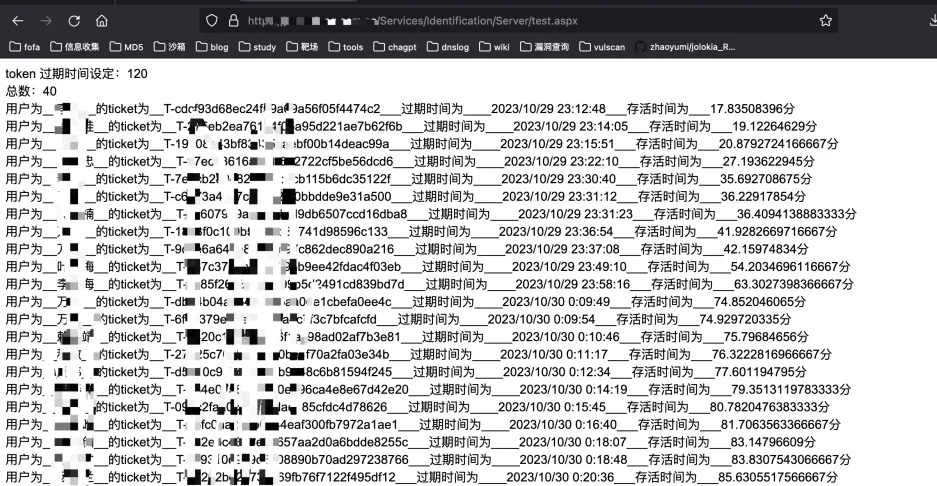Open the tracking protection shield icon
This screenshot has width=937, height=486.
tap(212, 20)
